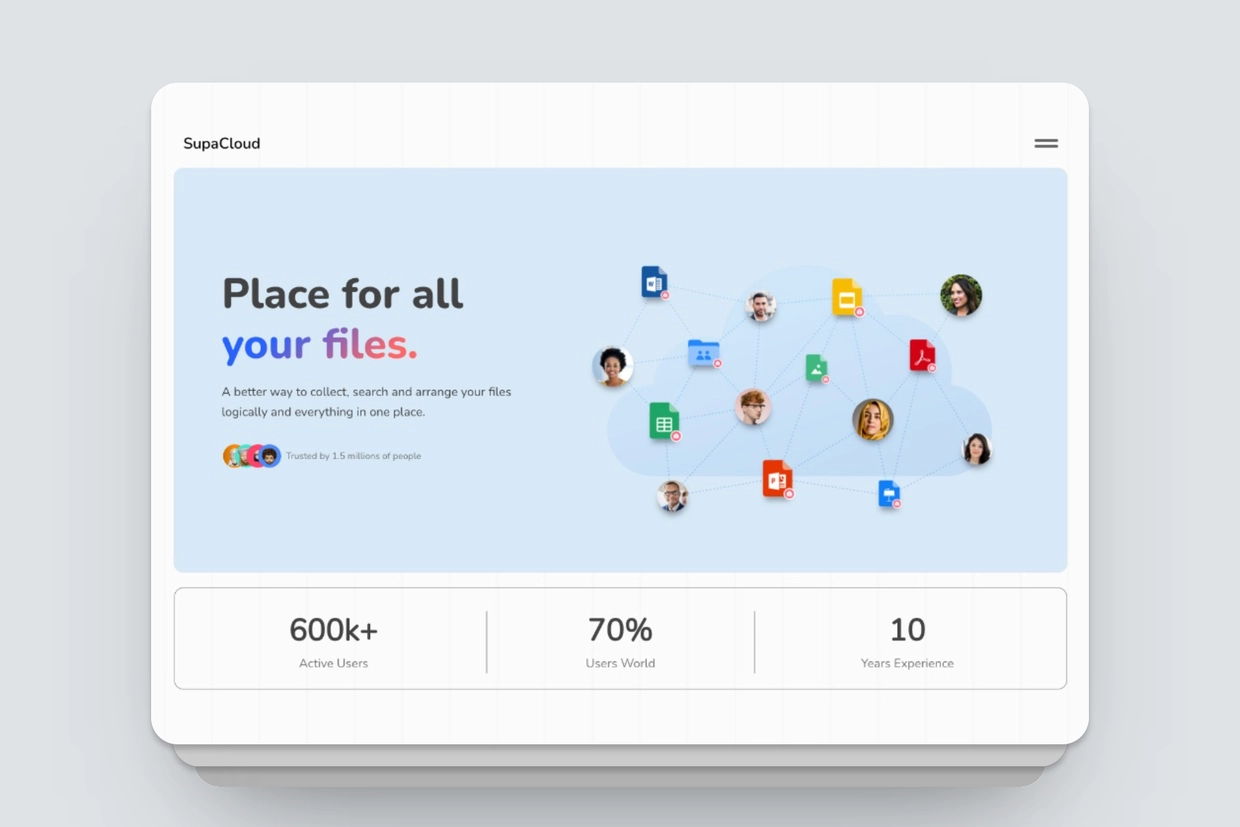Click the red Adobe PDF file icon

pyautogui.click(x=921, y=354)
